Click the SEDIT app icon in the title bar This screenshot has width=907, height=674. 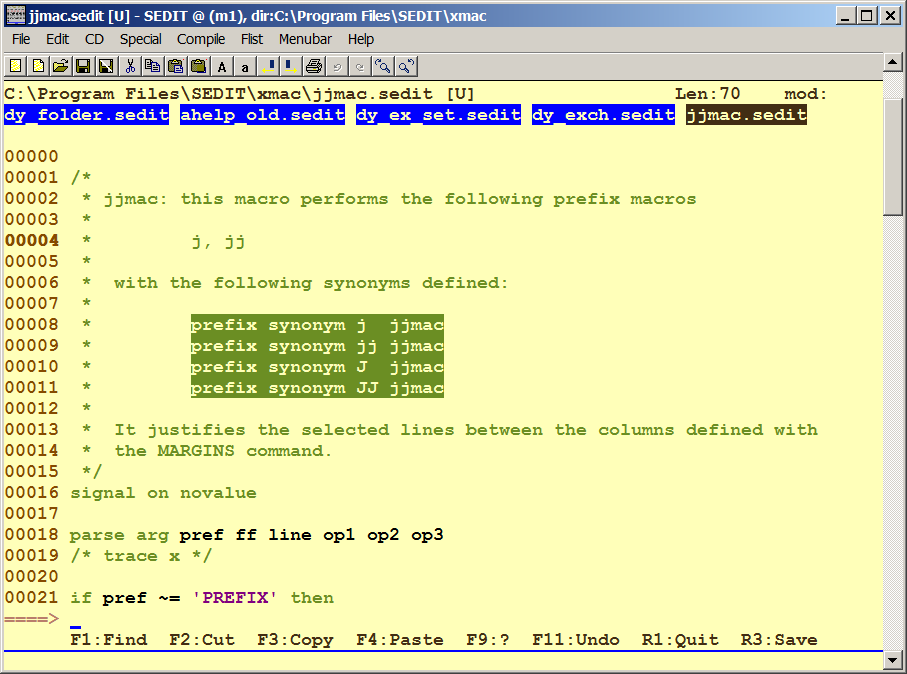tap(16, 16)
